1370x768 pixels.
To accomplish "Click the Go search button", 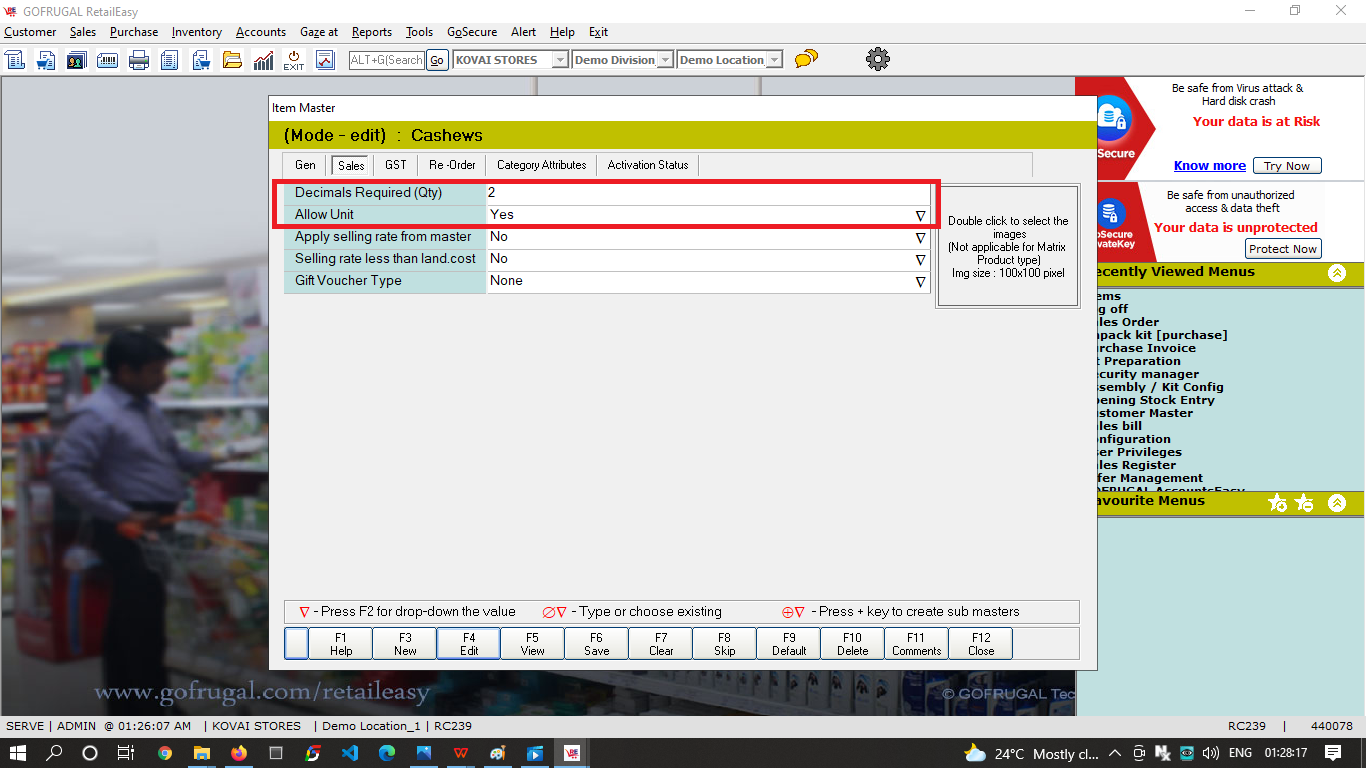I will tap(437, 60).
